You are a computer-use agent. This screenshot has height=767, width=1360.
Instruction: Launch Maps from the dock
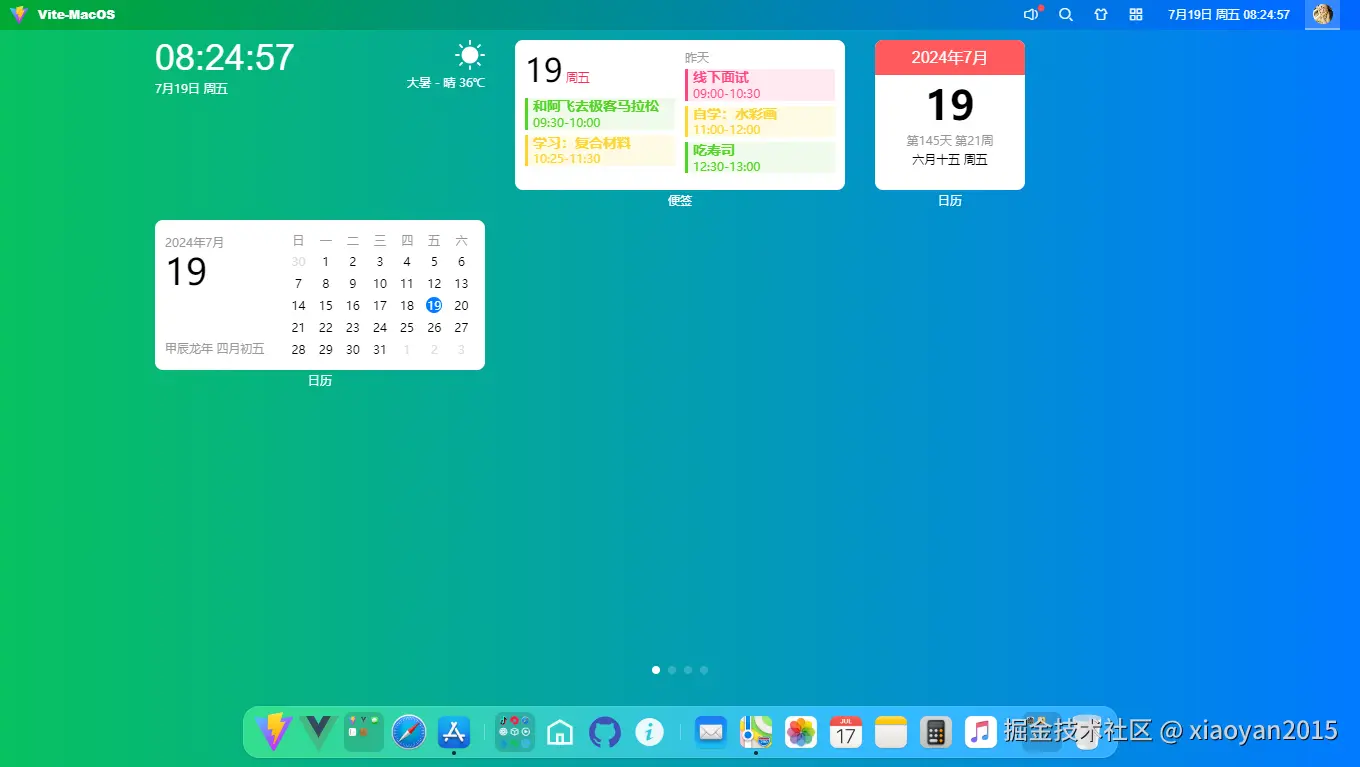[756, 732]
